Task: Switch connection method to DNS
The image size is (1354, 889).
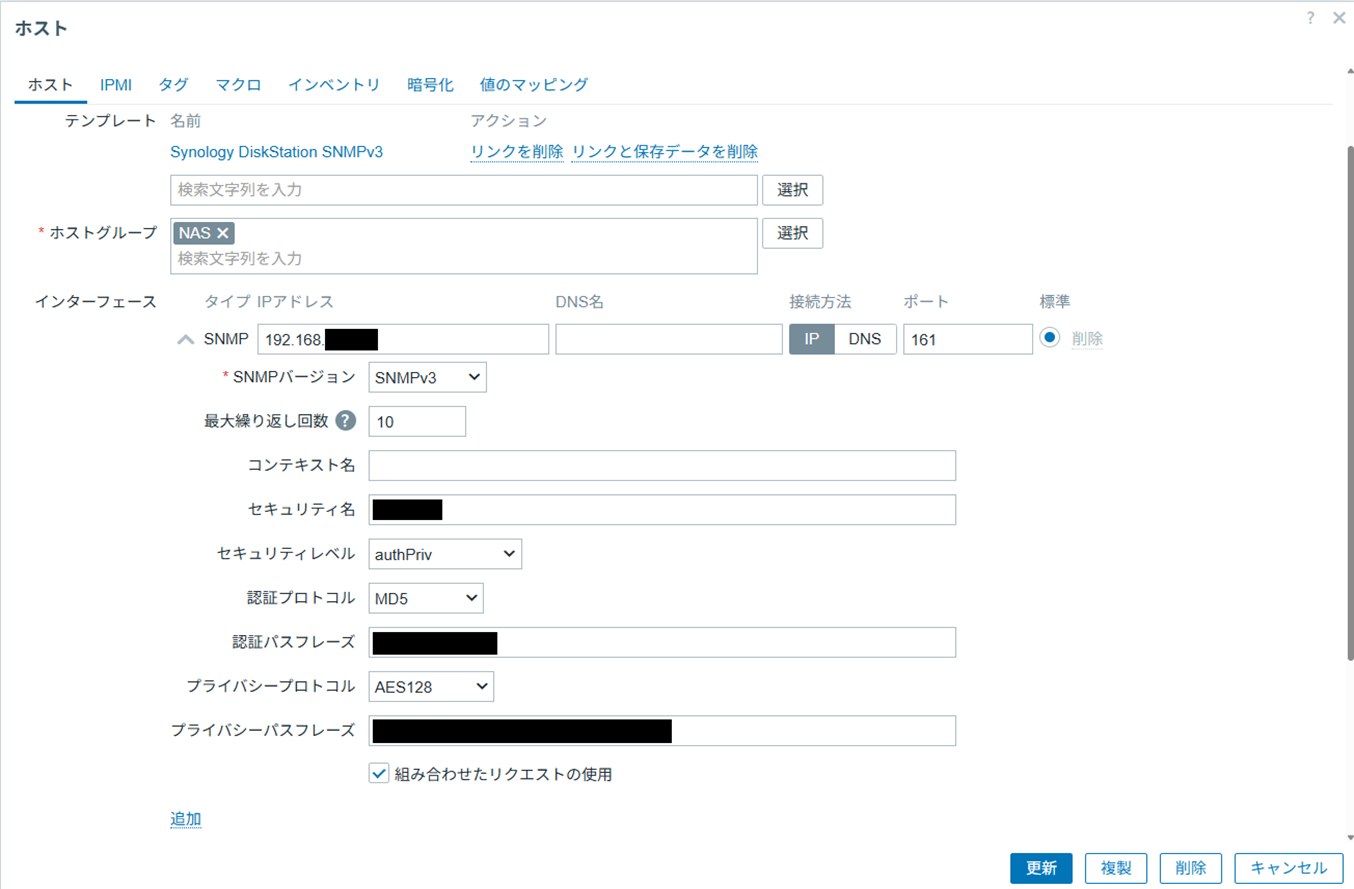Action: tap(864, 339)
